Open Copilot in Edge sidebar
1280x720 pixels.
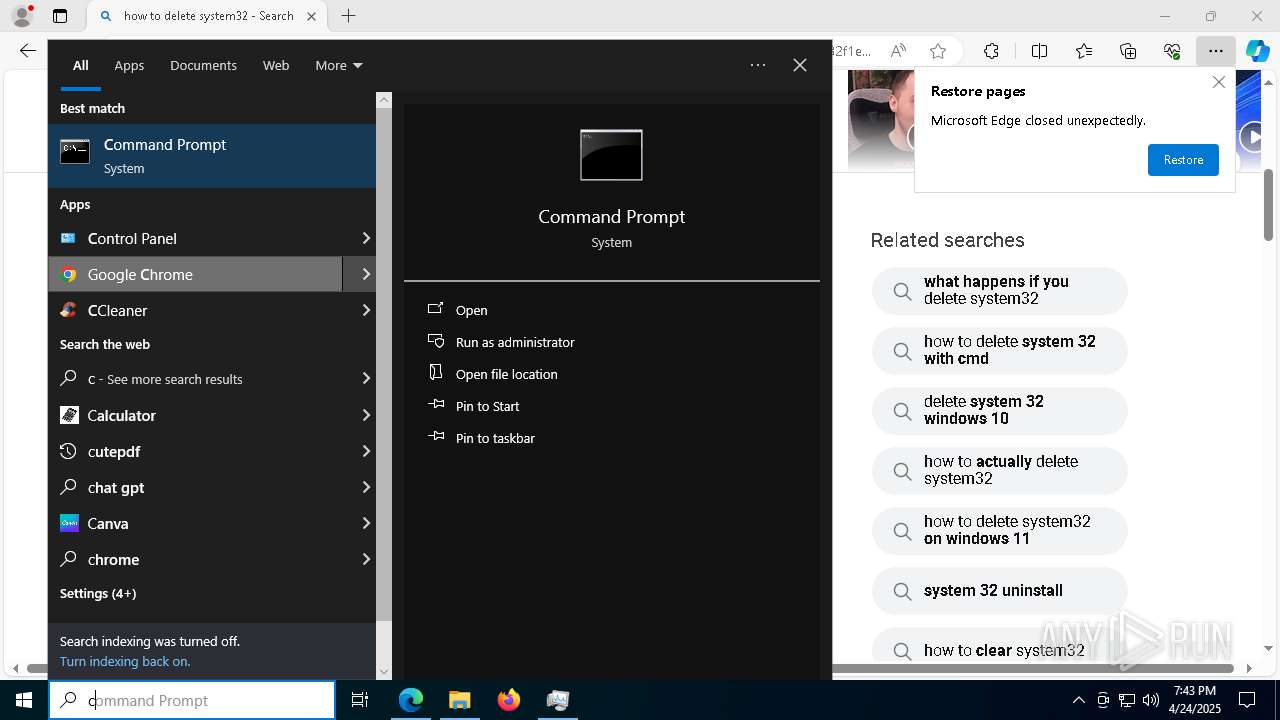click(1257, 51)
